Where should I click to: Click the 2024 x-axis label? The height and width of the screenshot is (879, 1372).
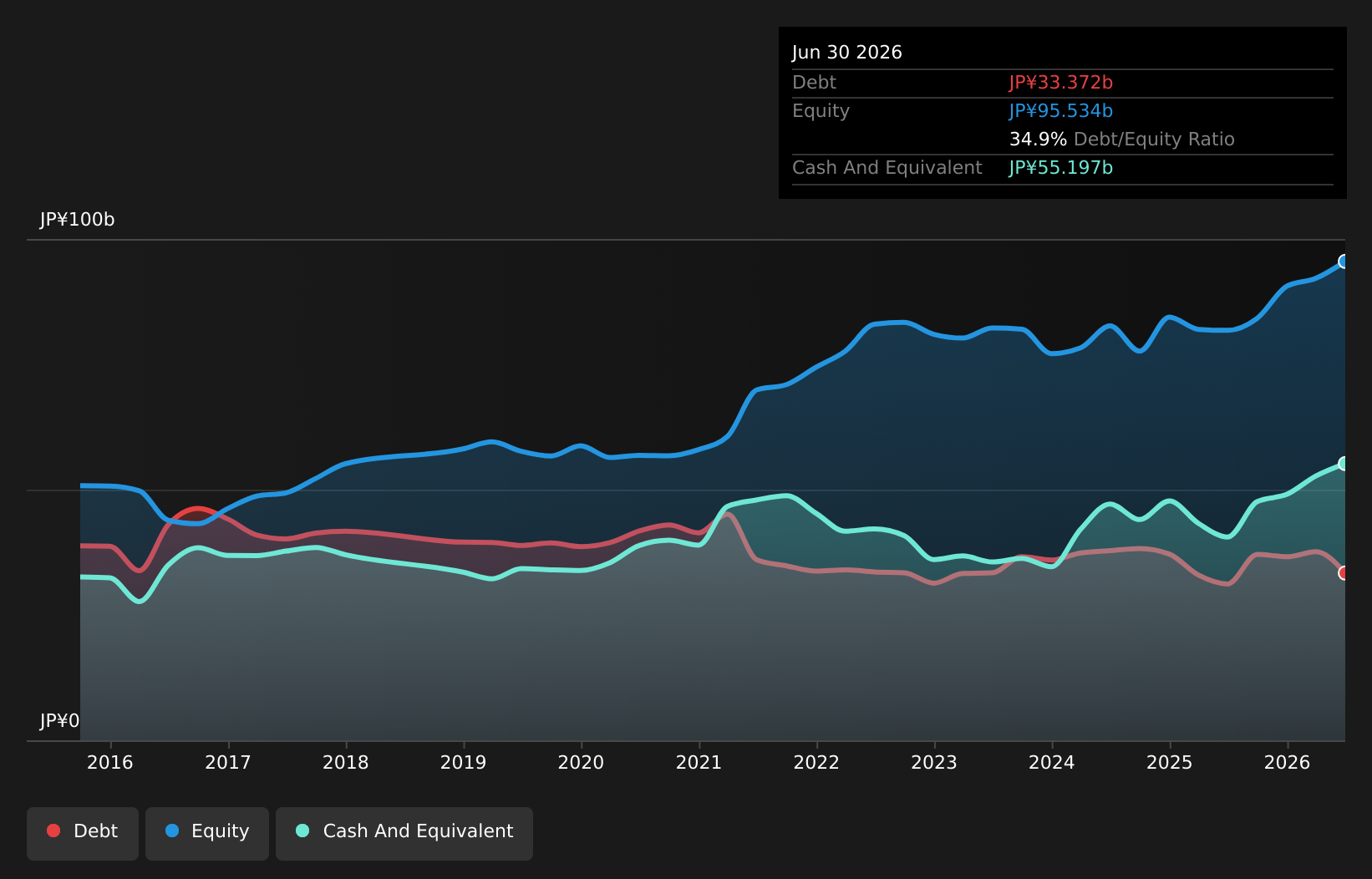tap(1052, 762)
